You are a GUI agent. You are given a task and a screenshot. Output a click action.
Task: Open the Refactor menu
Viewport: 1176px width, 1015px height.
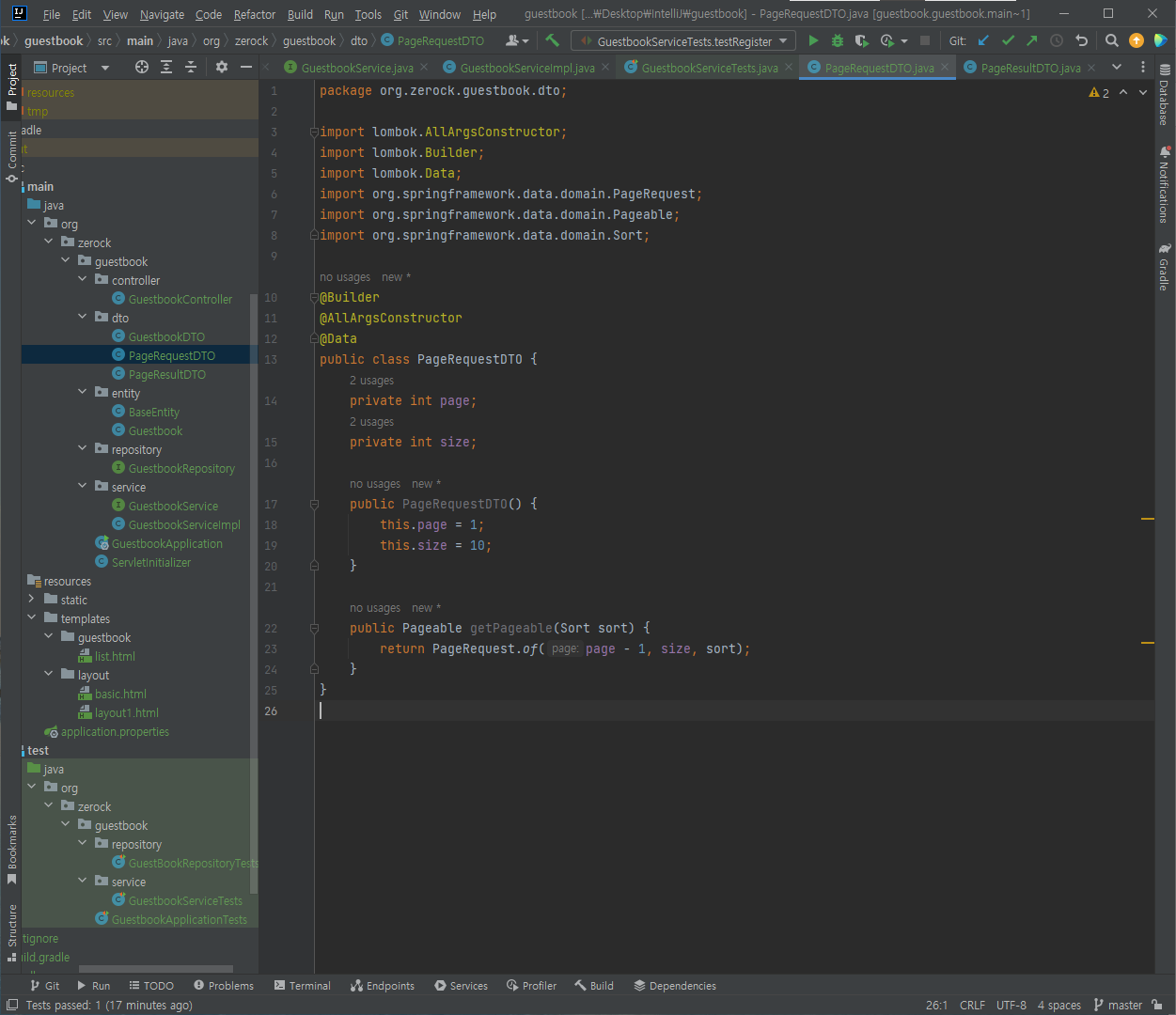pyautogui.click(x=255, y=14)
